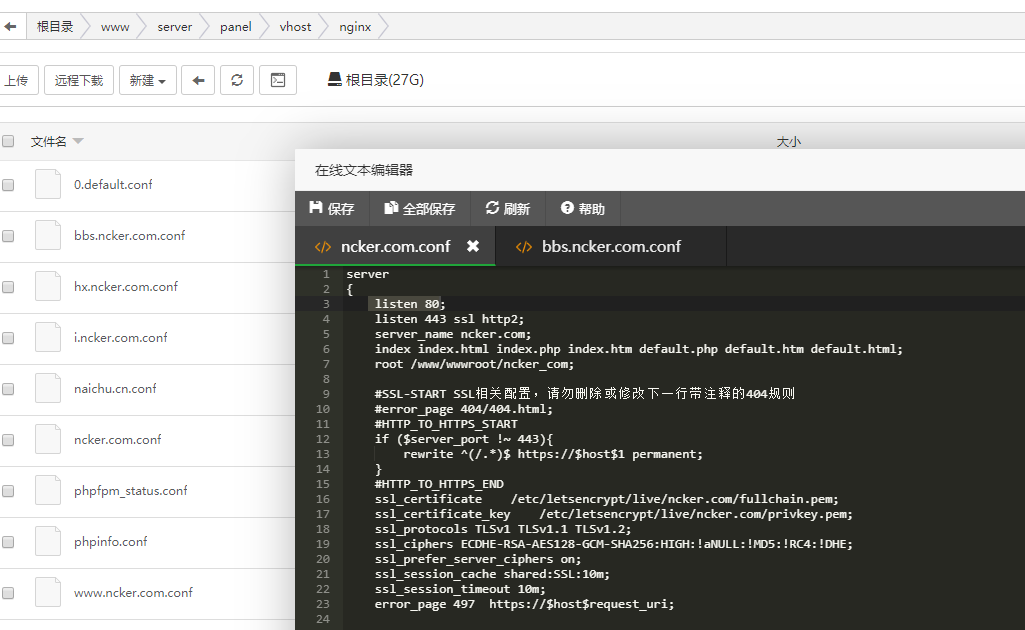Image resolution: width=1025 pixels, height=630 pixels.
Task: Click 保存 to save the file
Action: [331, 208]
